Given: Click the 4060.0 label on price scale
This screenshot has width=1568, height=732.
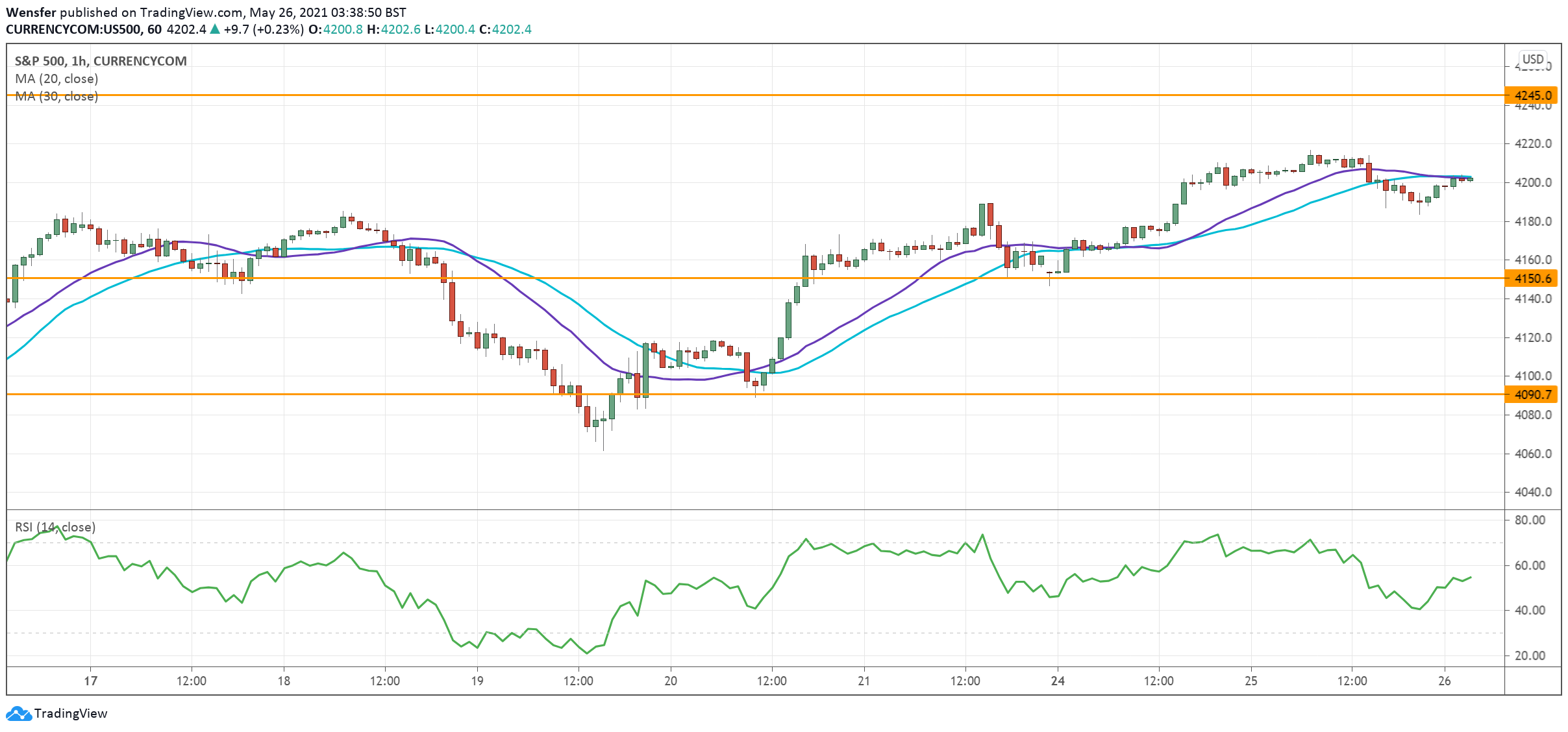Looking at the screenshot, I should pyautogui.click(x=1532, y=454).
